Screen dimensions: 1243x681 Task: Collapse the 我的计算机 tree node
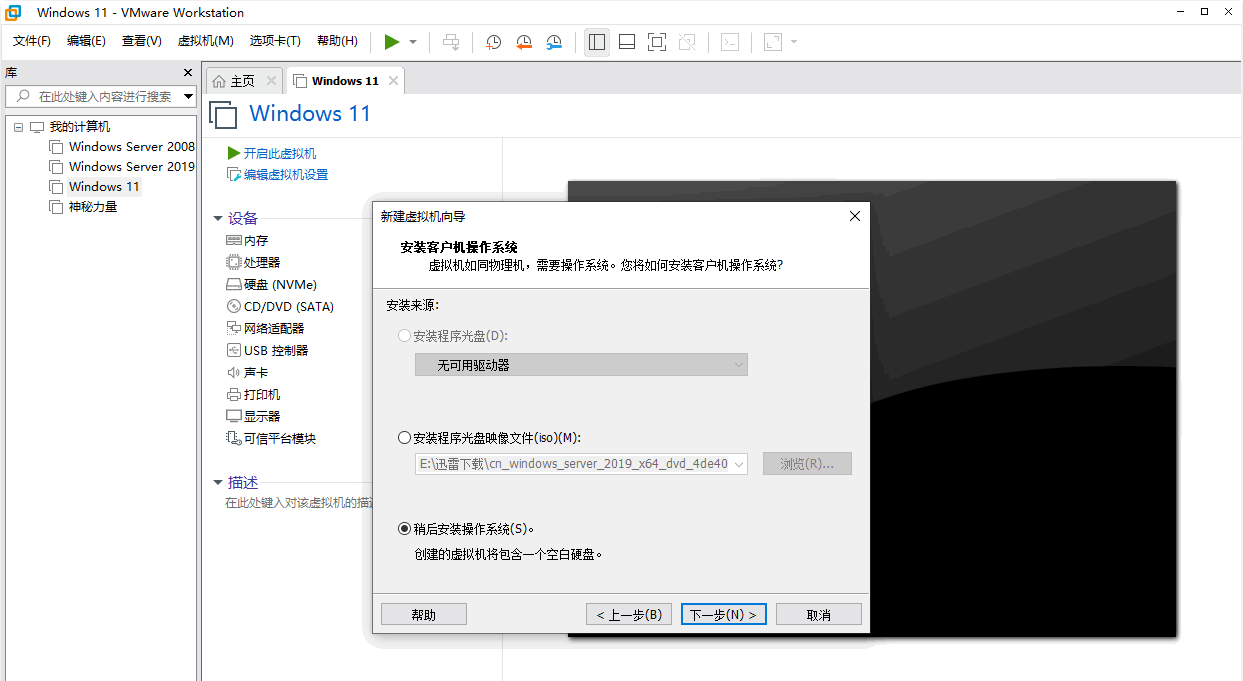19,127
